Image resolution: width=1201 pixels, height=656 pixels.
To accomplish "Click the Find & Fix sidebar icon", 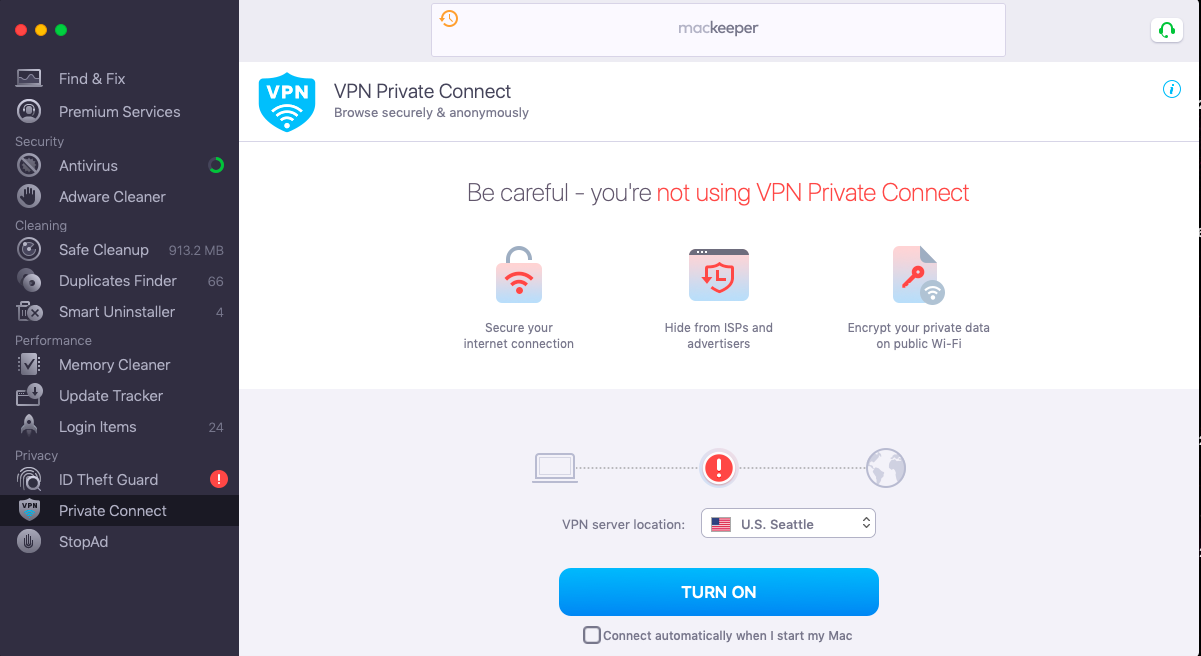I will pos(29,78).
